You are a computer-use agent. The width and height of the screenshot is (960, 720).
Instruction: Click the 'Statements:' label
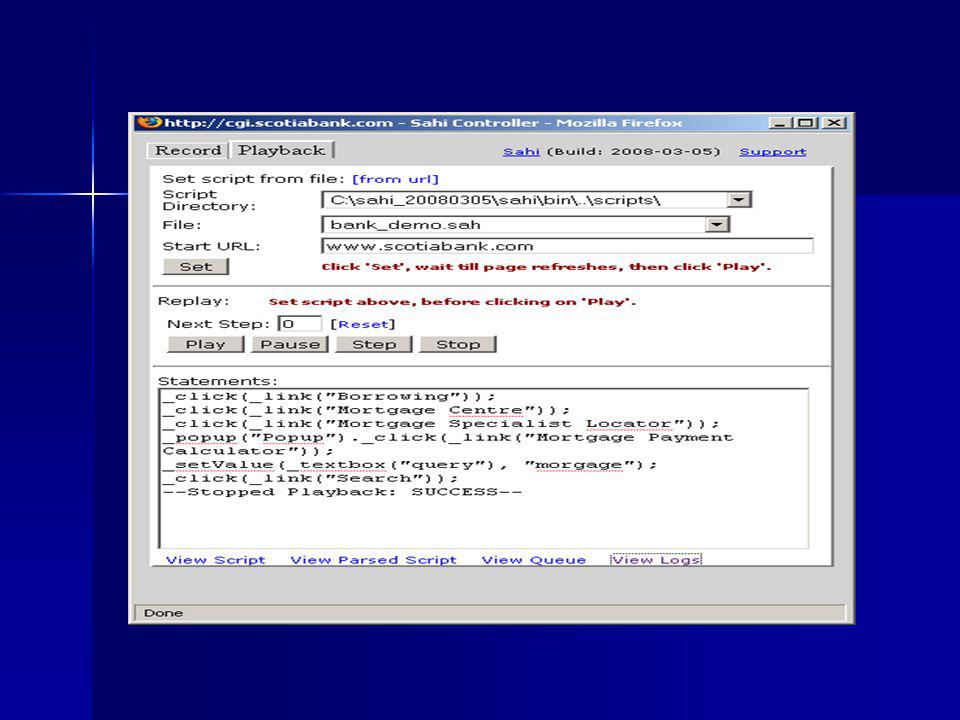217,381
